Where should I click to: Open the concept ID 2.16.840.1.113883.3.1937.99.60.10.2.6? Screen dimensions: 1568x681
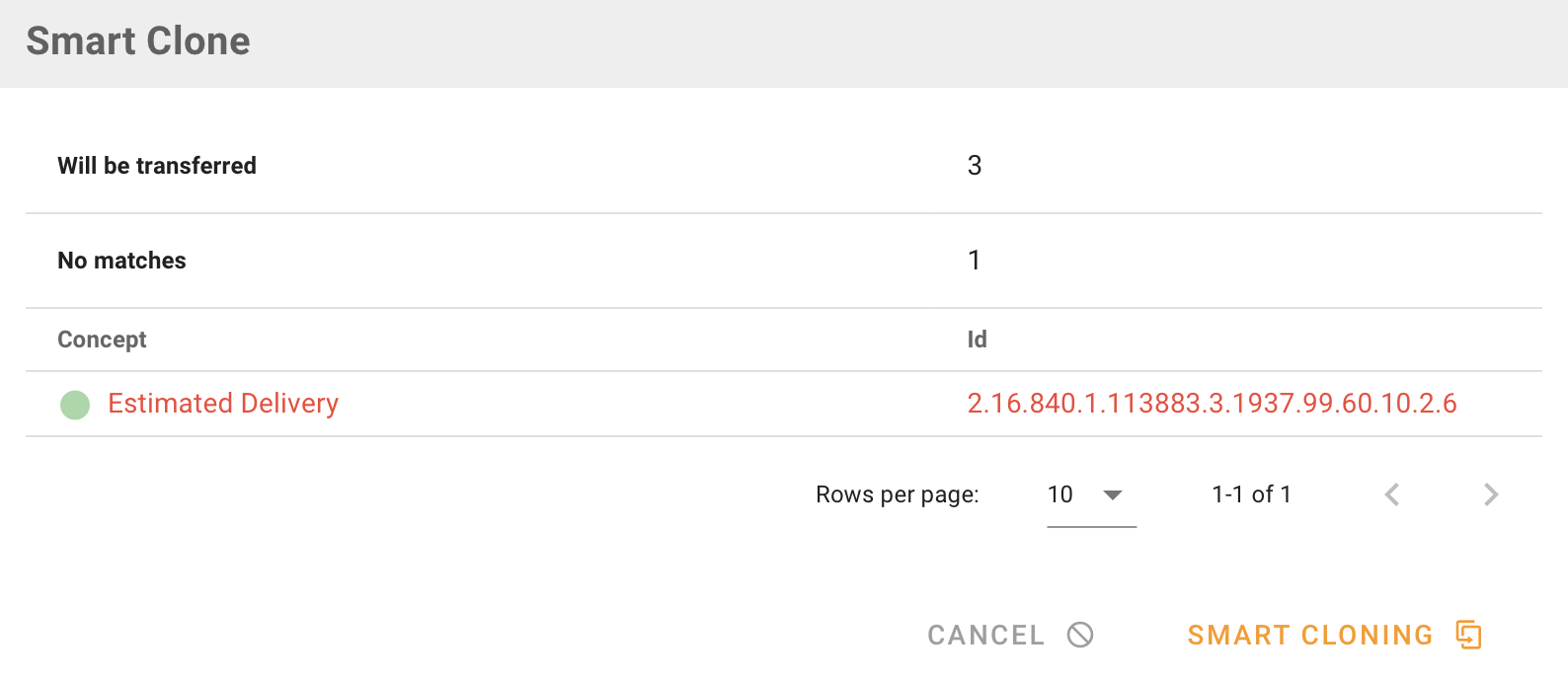coord(1212,404)
